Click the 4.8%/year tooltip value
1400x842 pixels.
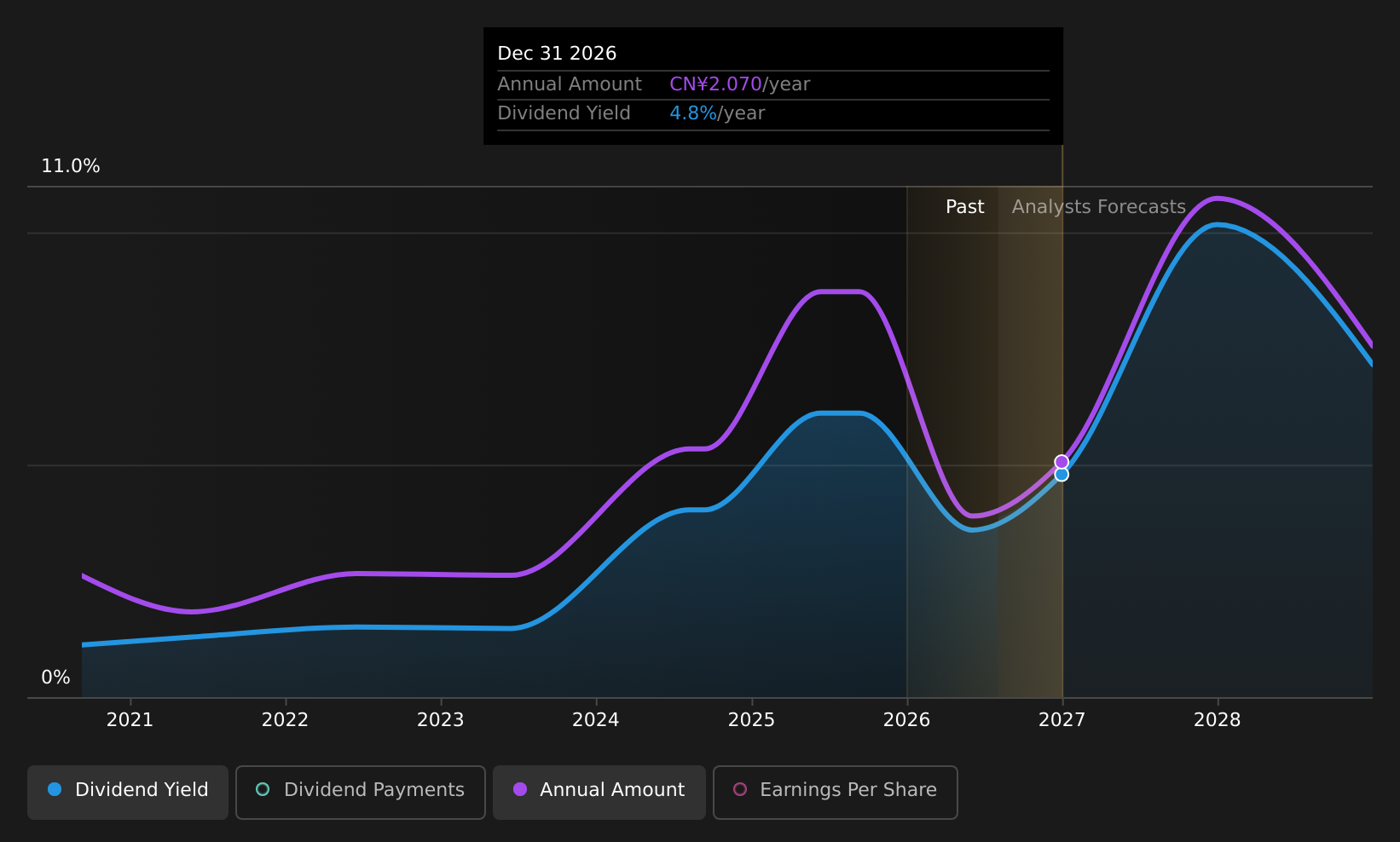717,113
